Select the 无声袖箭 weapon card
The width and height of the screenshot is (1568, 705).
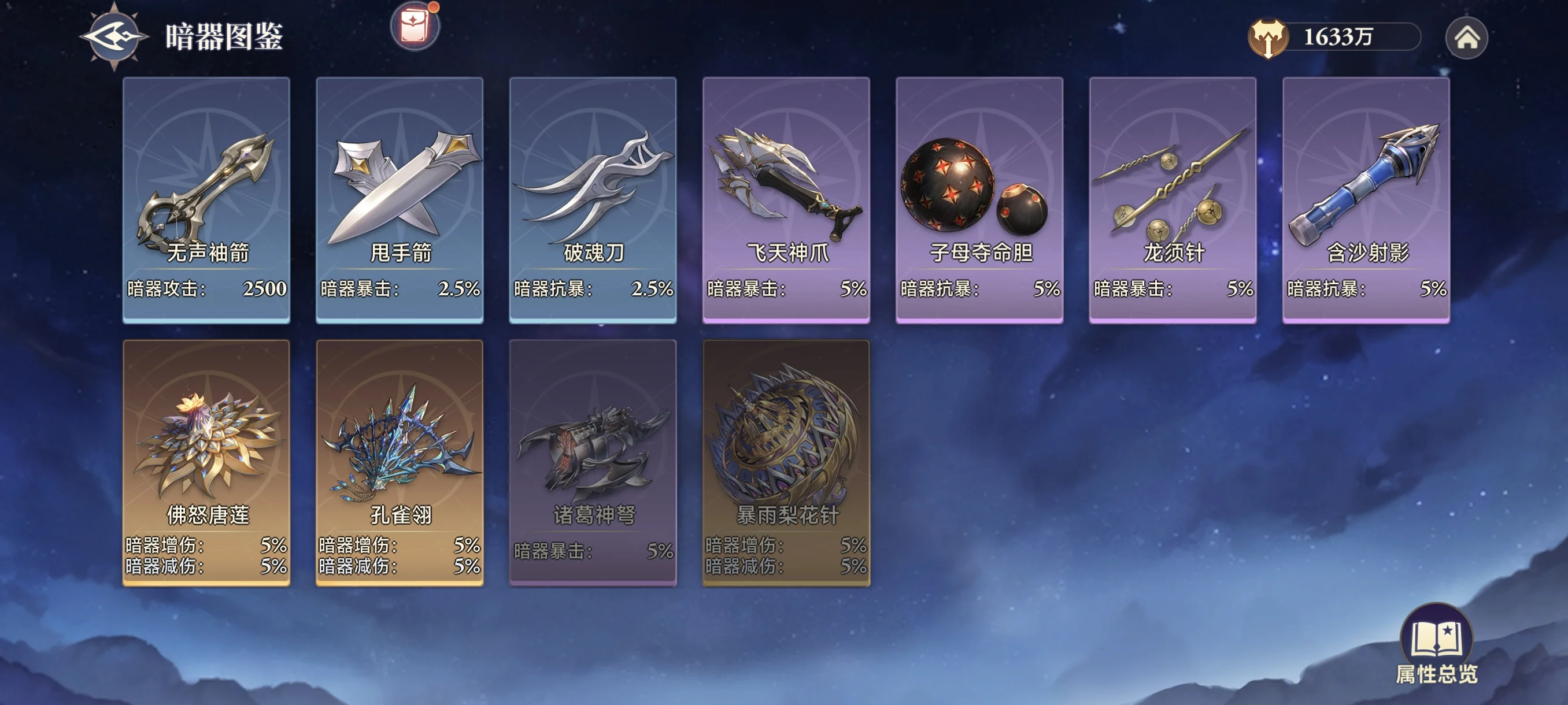tap(206, 200)
